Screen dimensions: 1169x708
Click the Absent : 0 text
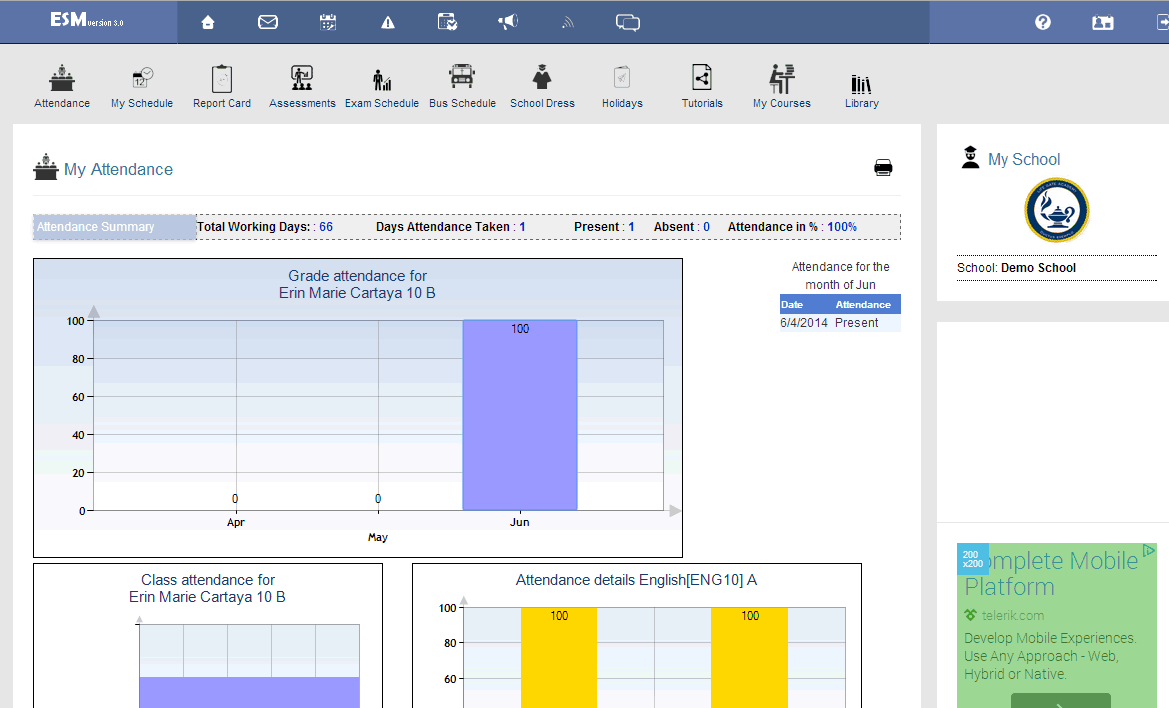[681, 227]
